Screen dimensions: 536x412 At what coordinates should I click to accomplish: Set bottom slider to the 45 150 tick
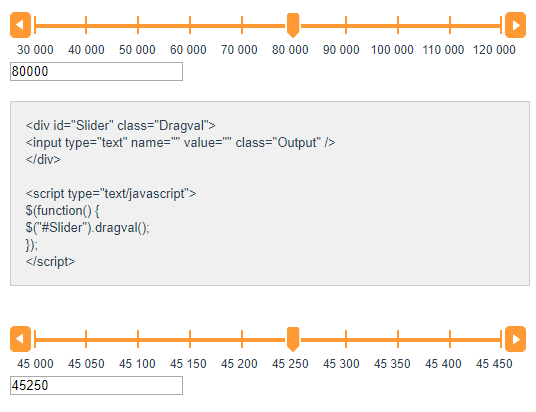190,339
